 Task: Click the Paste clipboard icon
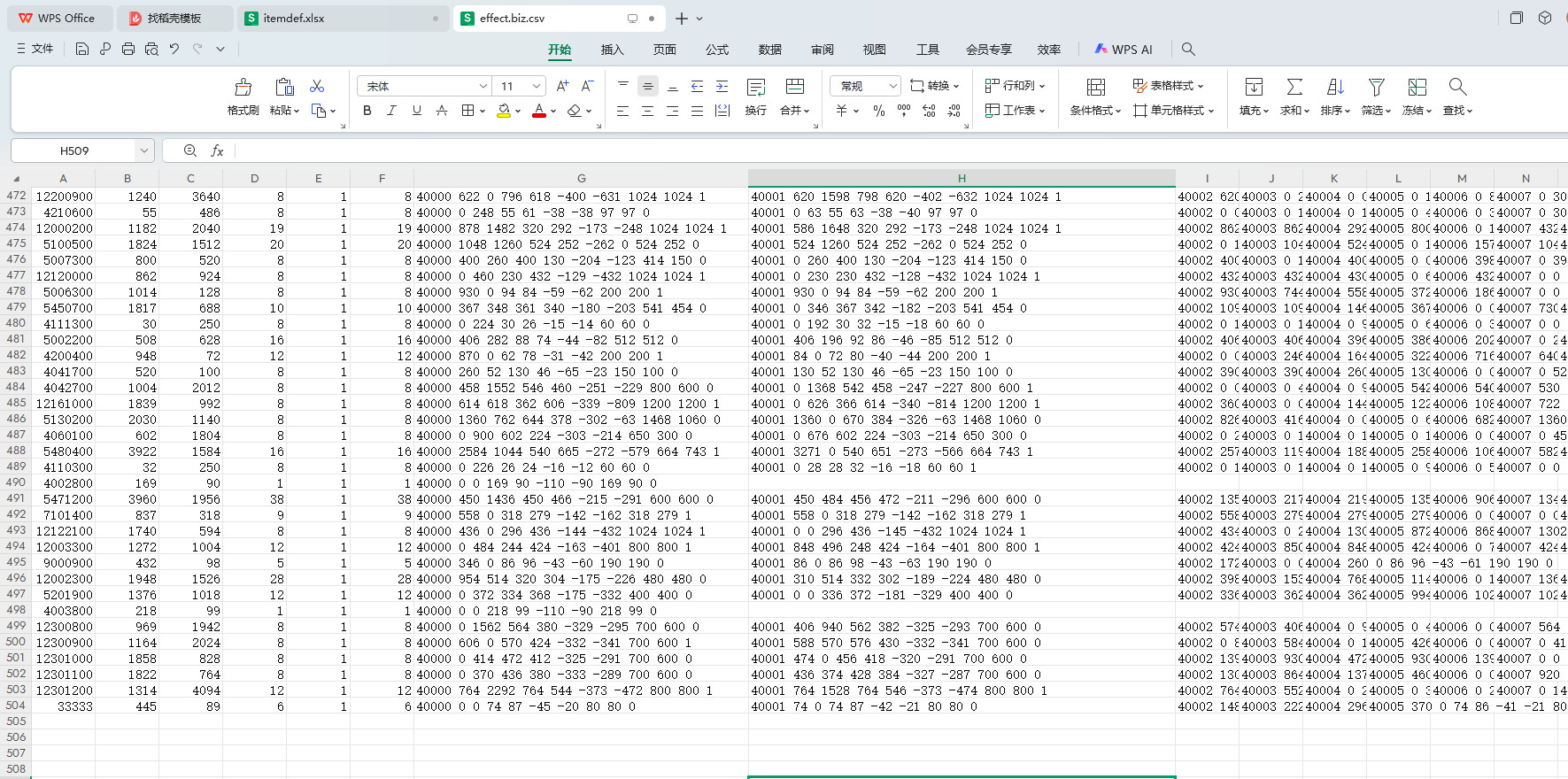pos(284,87)
